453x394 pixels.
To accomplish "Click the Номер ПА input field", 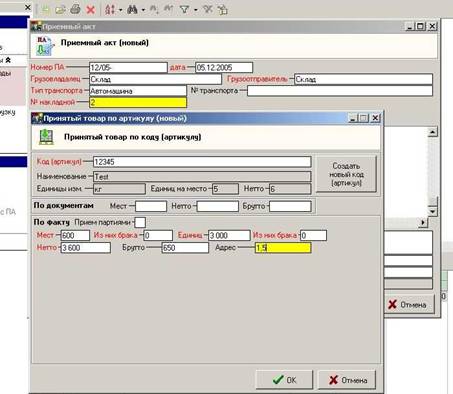I will click(x=128, y=68).
